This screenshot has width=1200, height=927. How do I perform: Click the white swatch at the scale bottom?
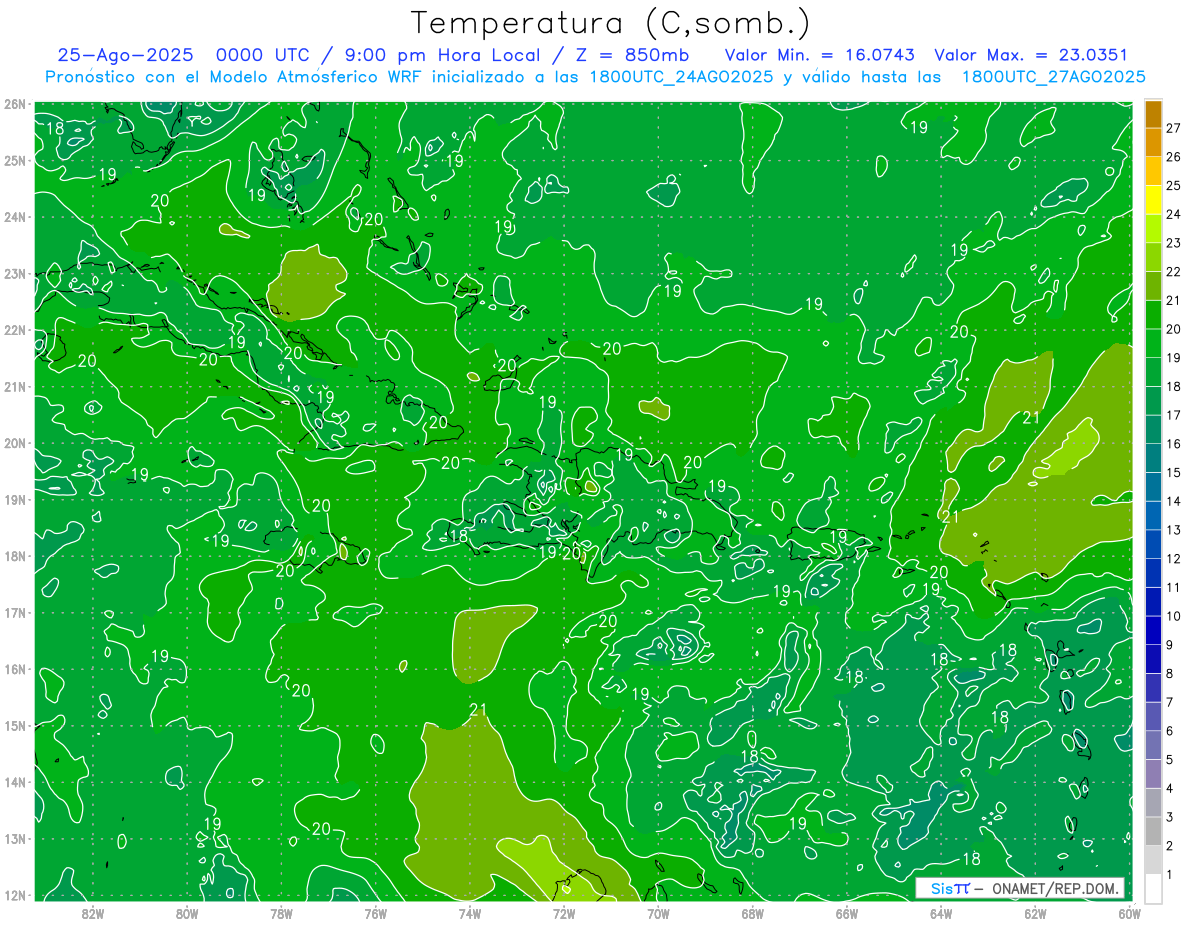click(1153, 888)
